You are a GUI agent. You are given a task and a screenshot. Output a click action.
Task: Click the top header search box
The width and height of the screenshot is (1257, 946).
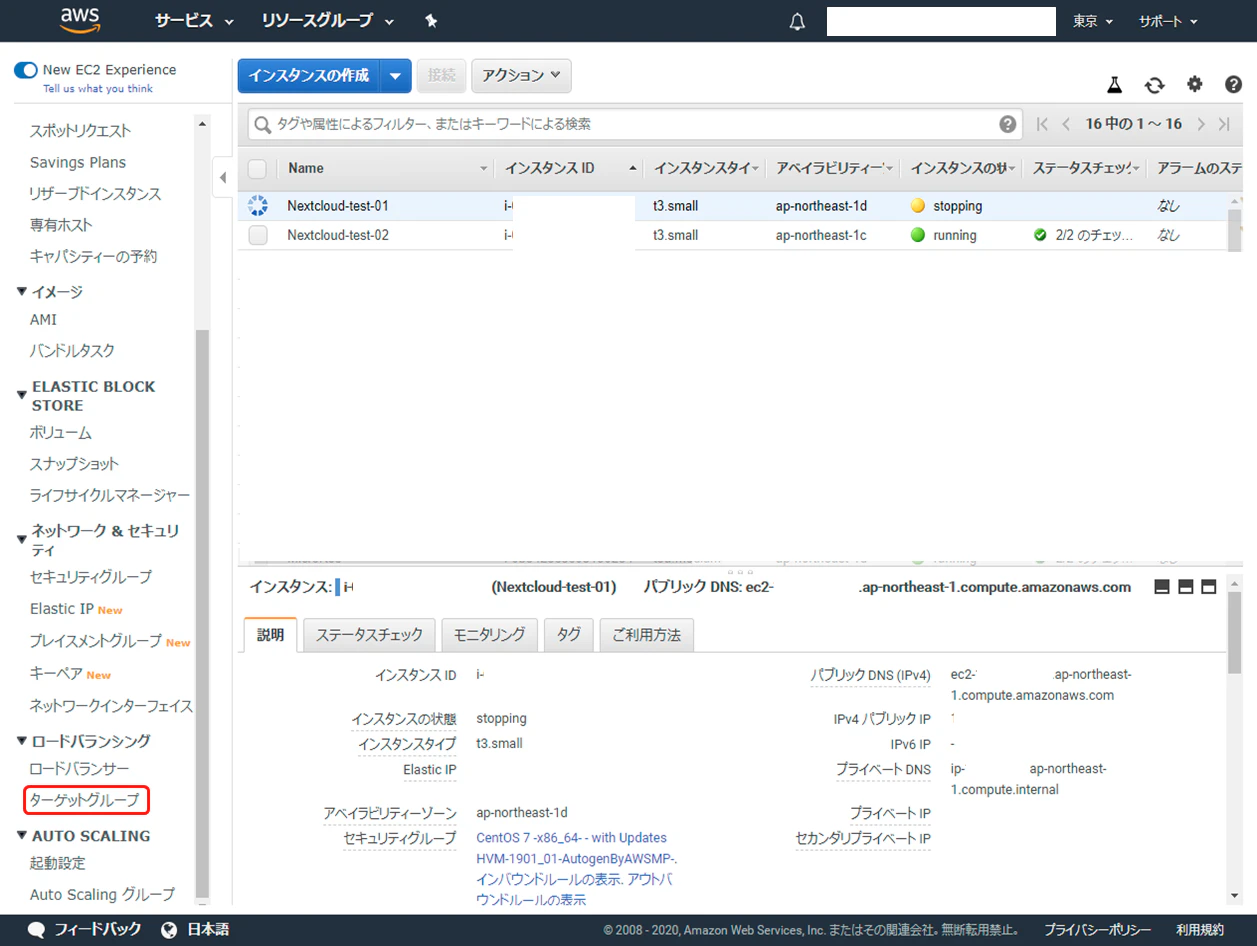point(941,21)
